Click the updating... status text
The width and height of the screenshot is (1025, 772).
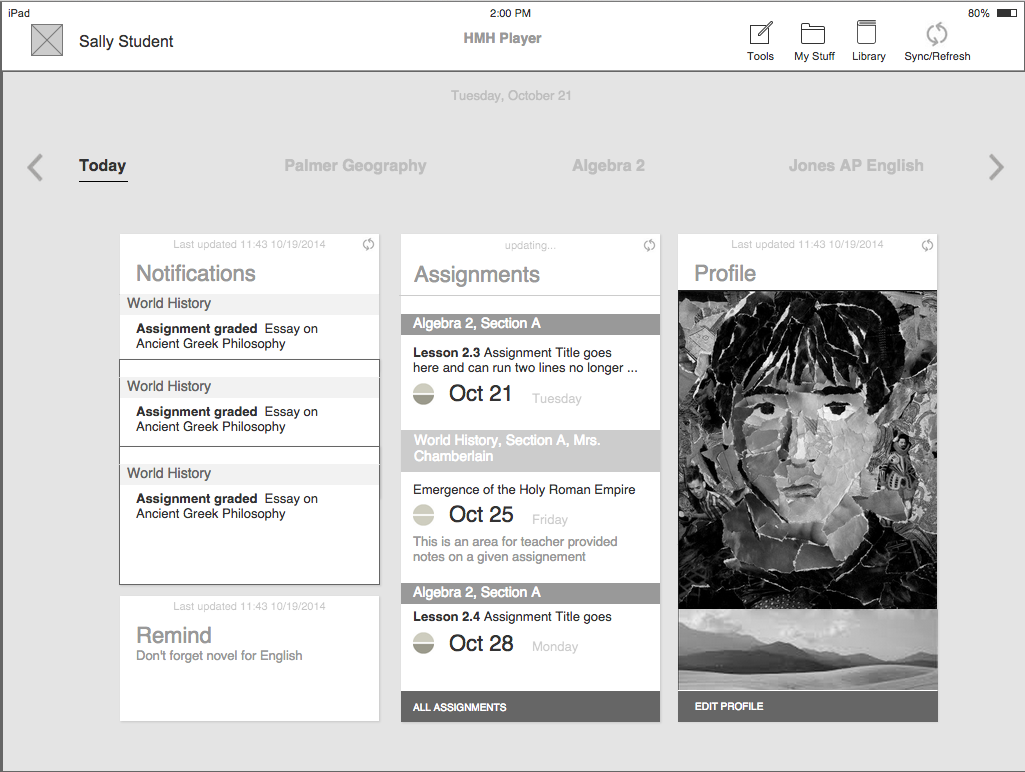point(530,245)
